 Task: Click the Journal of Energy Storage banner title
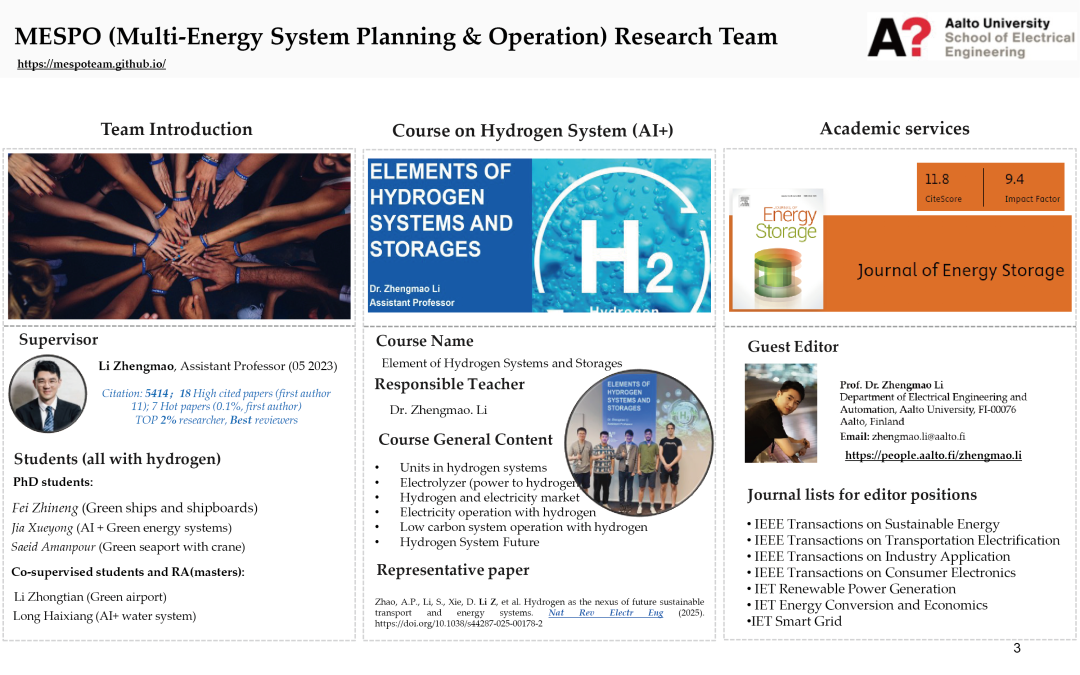click(960, 270)
